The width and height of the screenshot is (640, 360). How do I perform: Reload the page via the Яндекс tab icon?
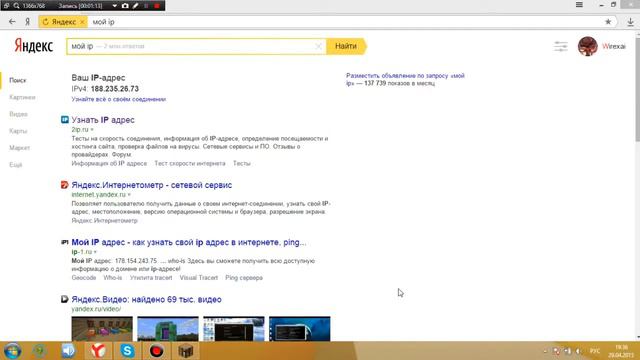pyautogui.click(x=45, y=22)
